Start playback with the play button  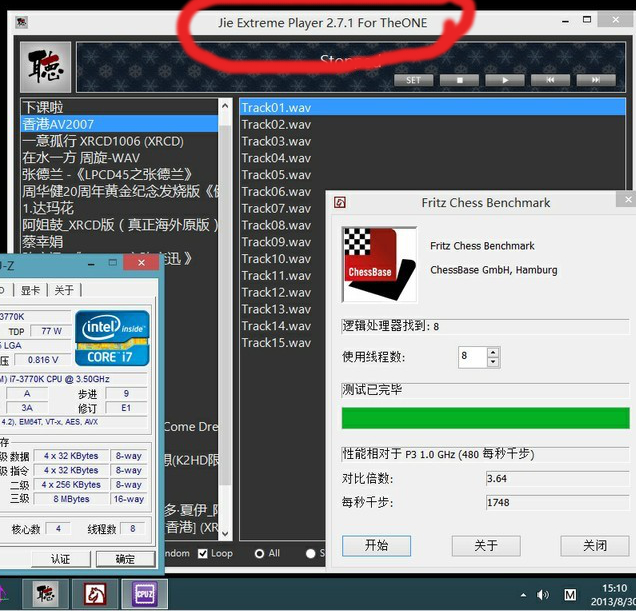[x=505, y=80]
